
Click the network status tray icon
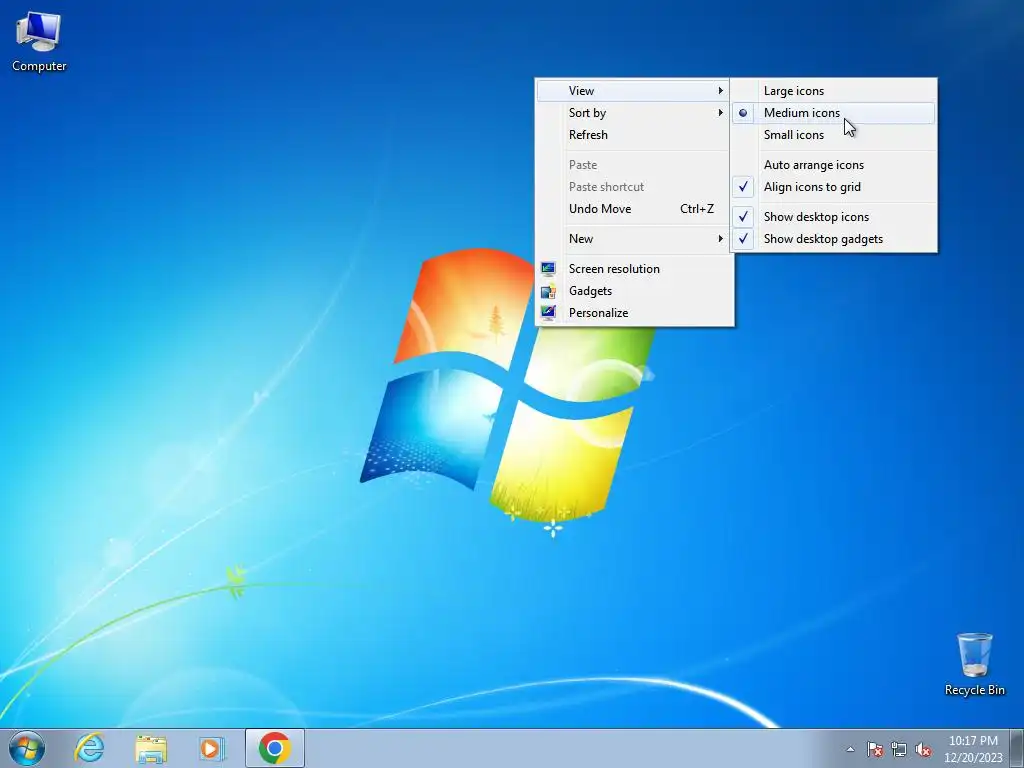coord(899,749)
